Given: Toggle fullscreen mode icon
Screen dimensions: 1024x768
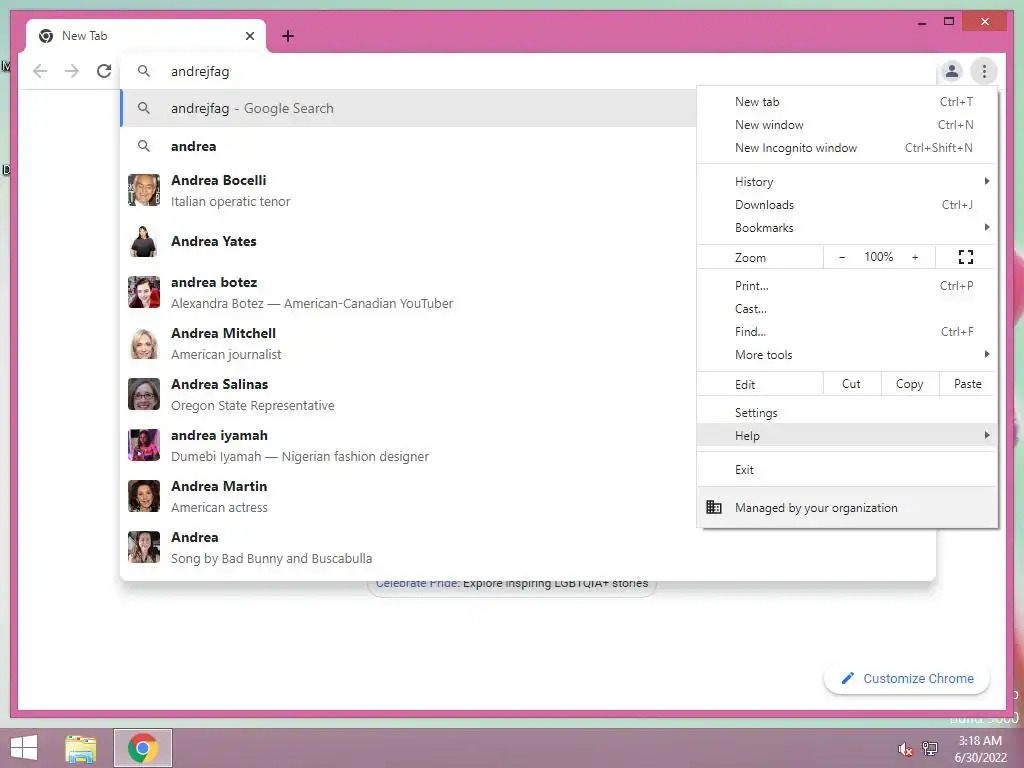Looking at the screenshot, I should pos(966,257).
